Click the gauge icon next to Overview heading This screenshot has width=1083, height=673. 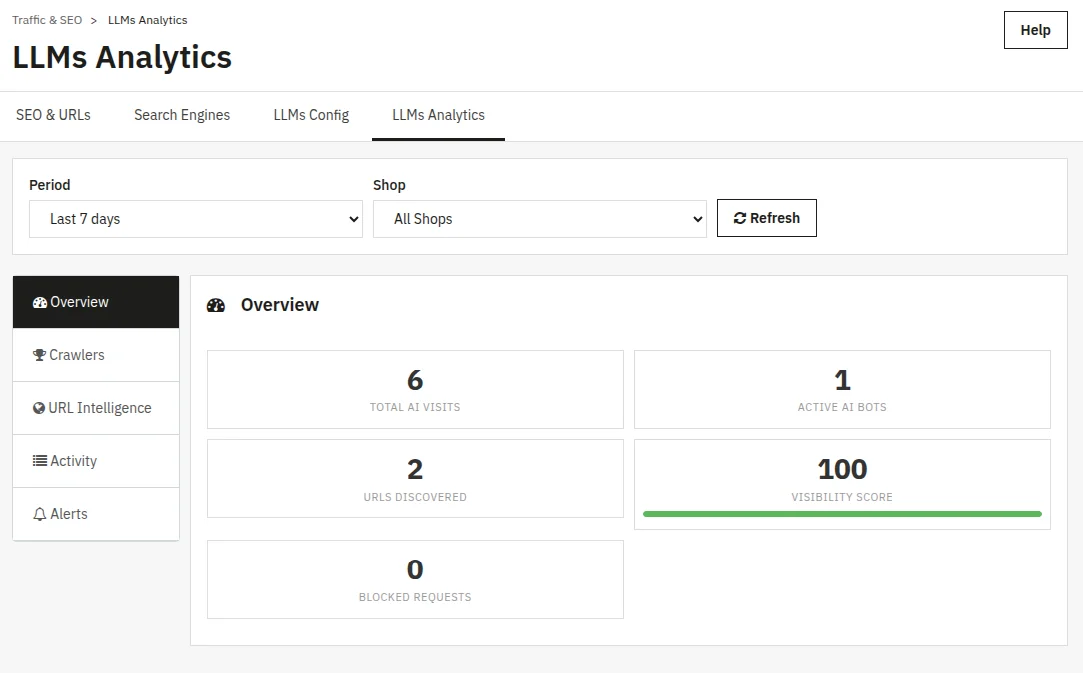215,305
